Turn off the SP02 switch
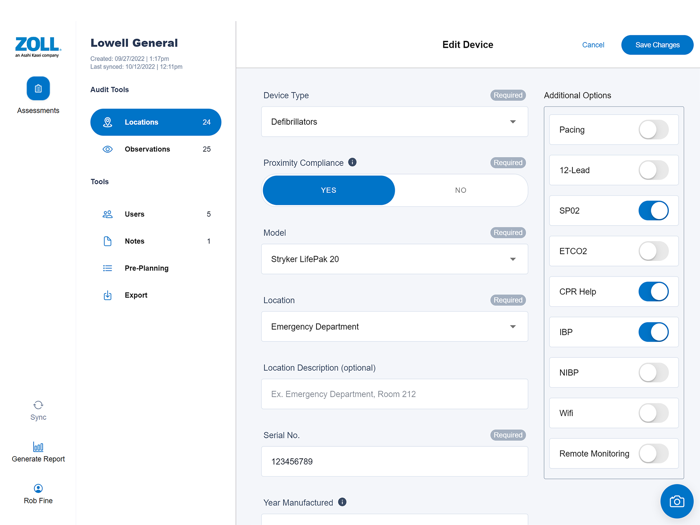 (654, 211)
